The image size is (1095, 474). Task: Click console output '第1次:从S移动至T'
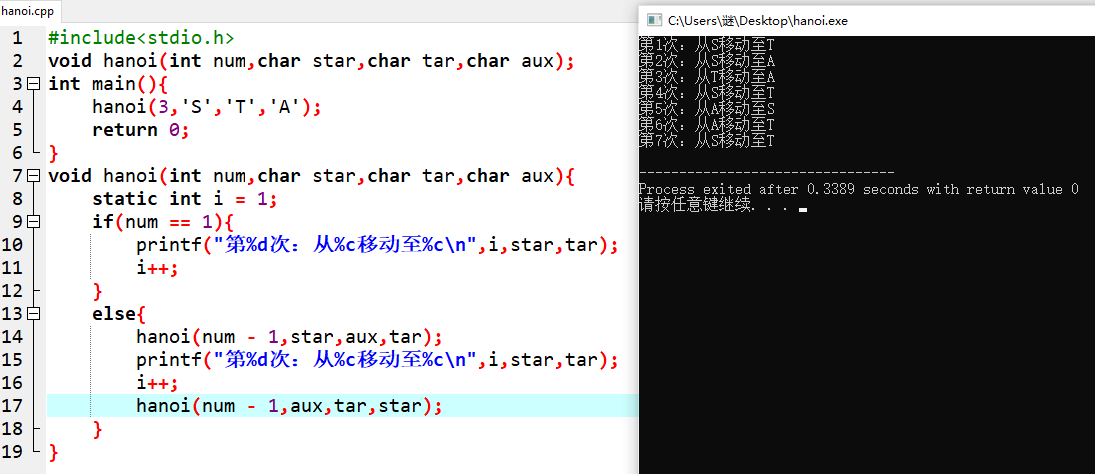(x=707, y=44)
